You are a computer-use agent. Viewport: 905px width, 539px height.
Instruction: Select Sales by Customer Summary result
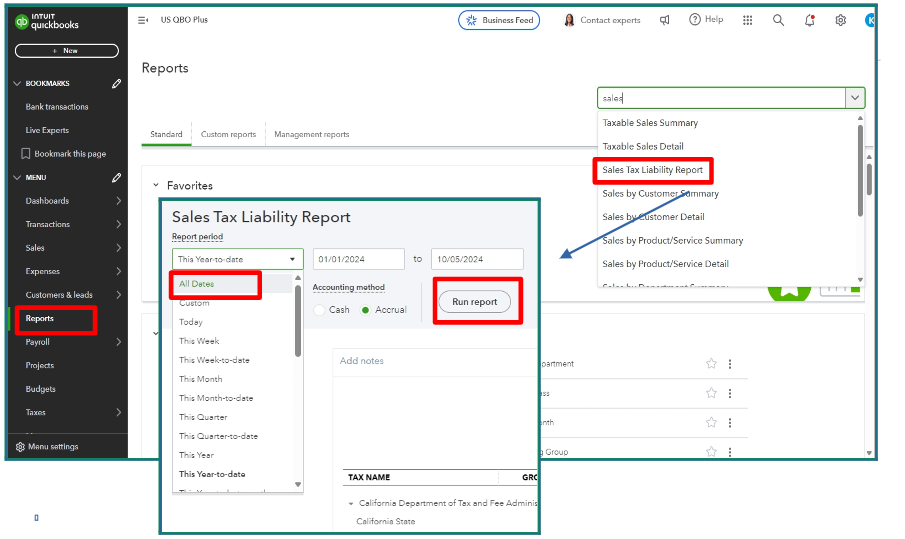pos(661,193)
